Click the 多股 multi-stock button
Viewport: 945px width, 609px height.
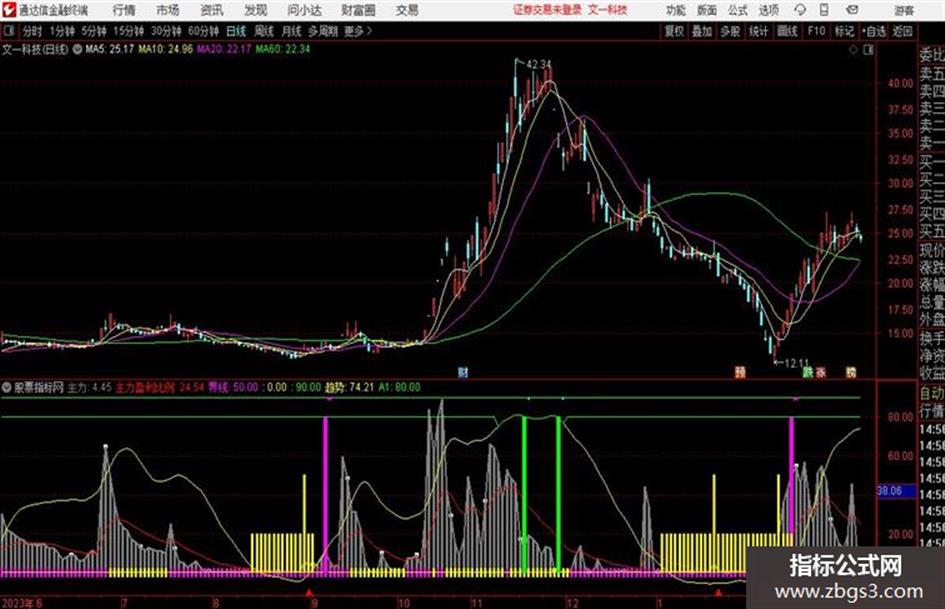(x=730, y=31)
